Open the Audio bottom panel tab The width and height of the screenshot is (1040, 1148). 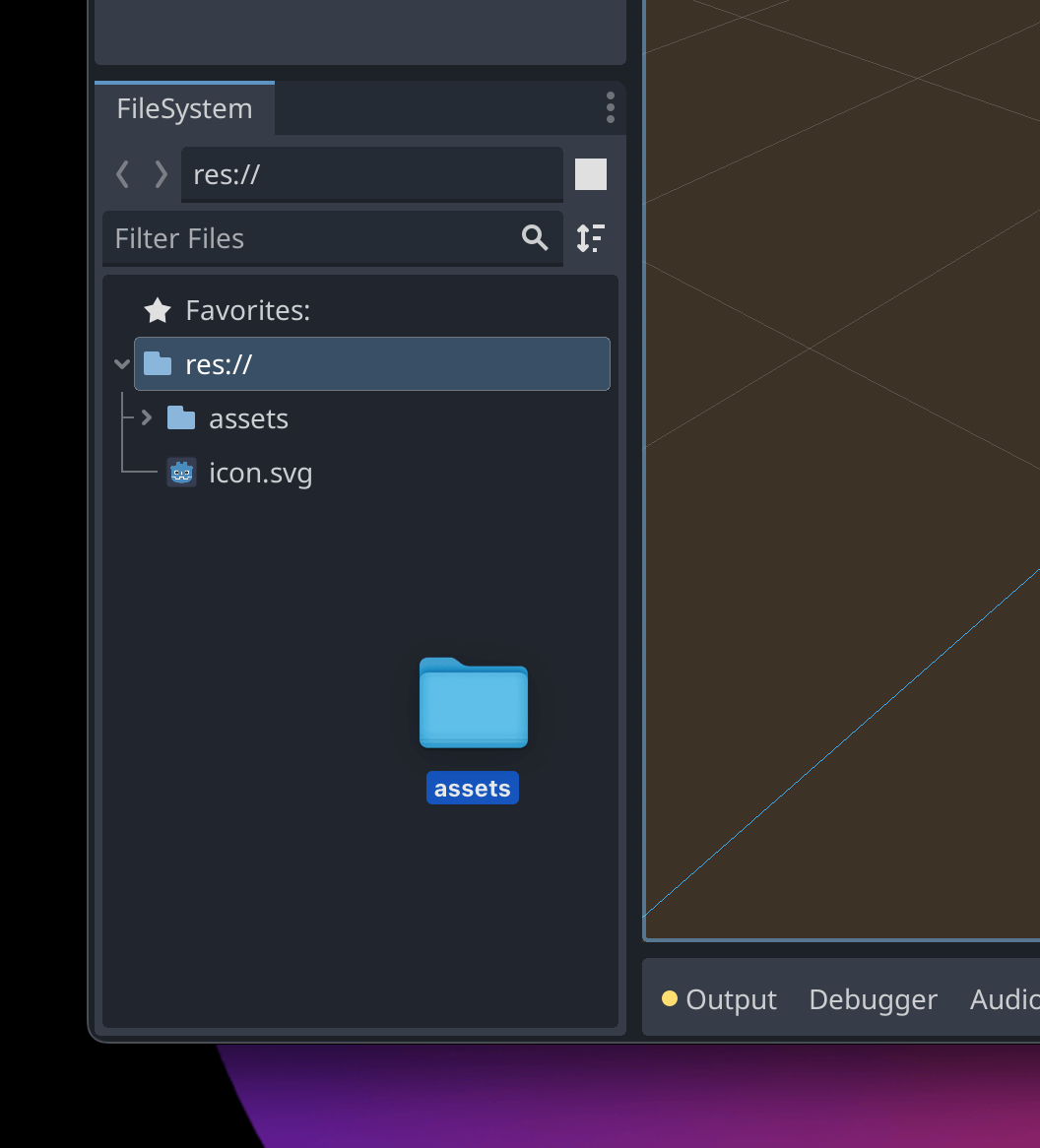tap(1004, 999)
